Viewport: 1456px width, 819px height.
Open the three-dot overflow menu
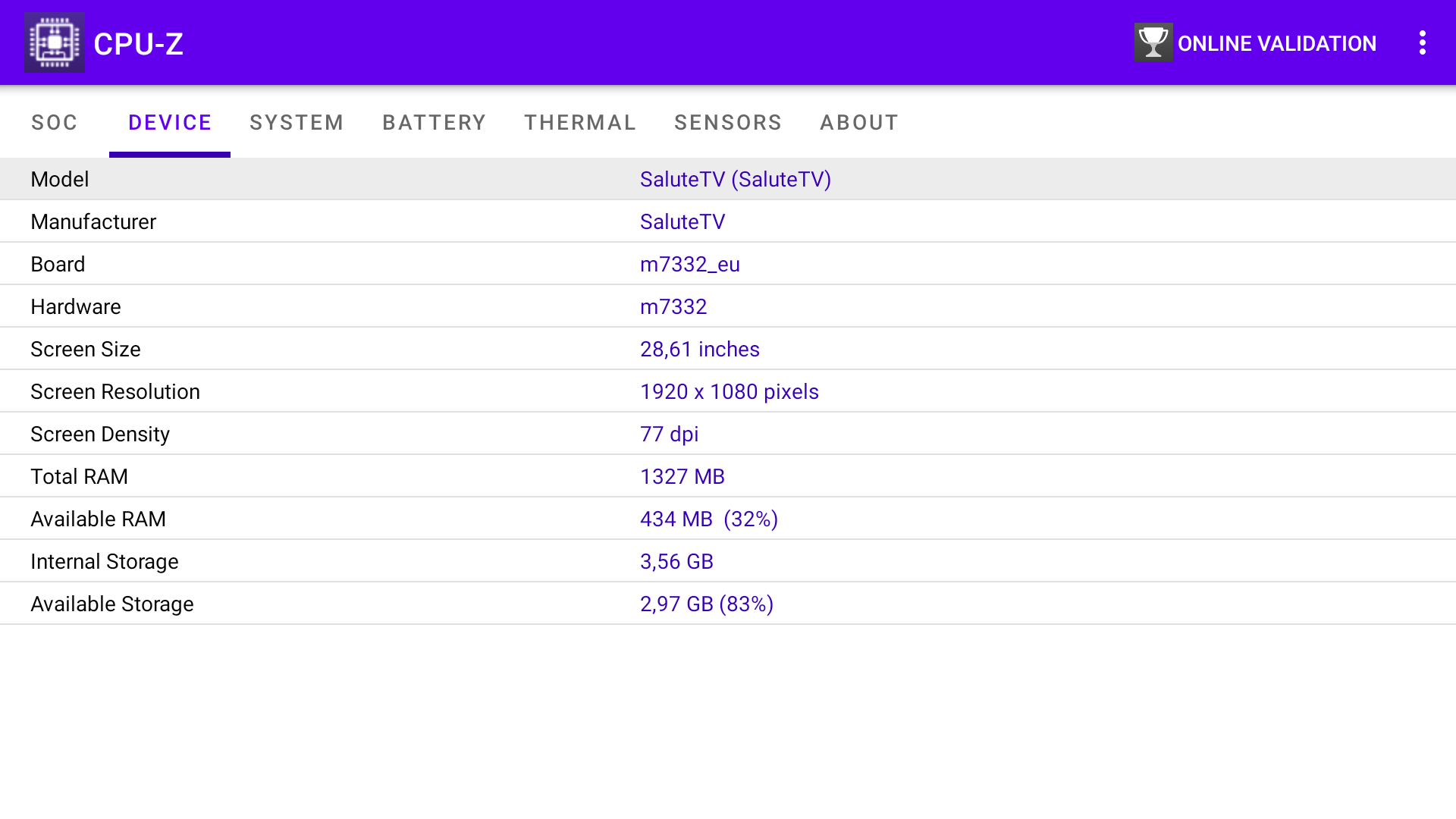click(x=1423, y=42)
